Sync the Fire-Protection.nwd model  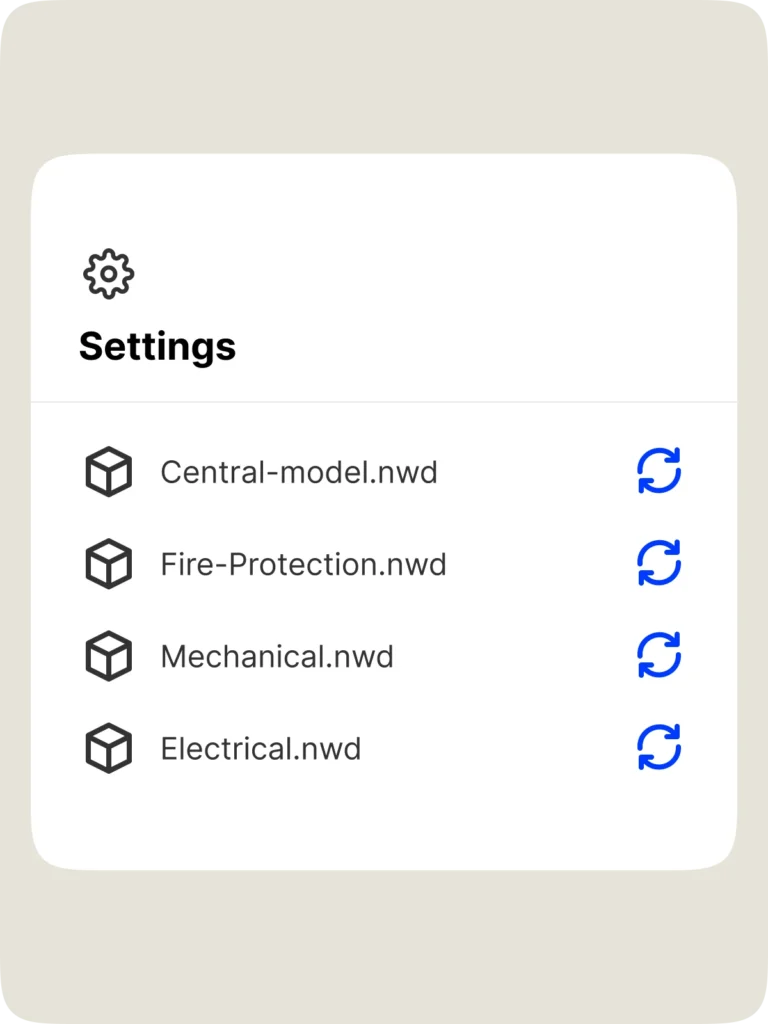click(659, 564)
